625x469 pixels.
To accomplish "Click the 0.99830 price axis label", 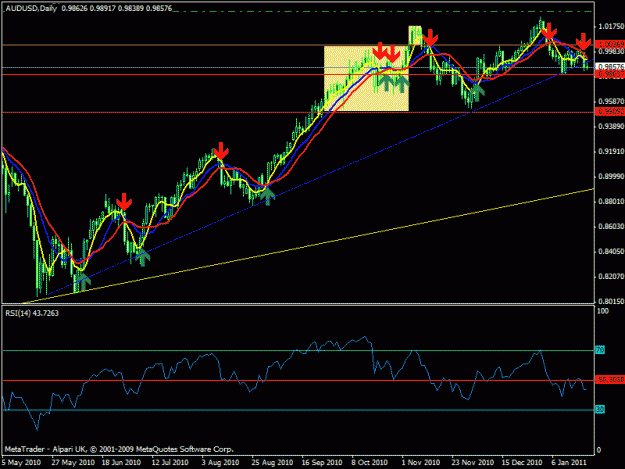I will pyautogui.click(x=611, y=51).
